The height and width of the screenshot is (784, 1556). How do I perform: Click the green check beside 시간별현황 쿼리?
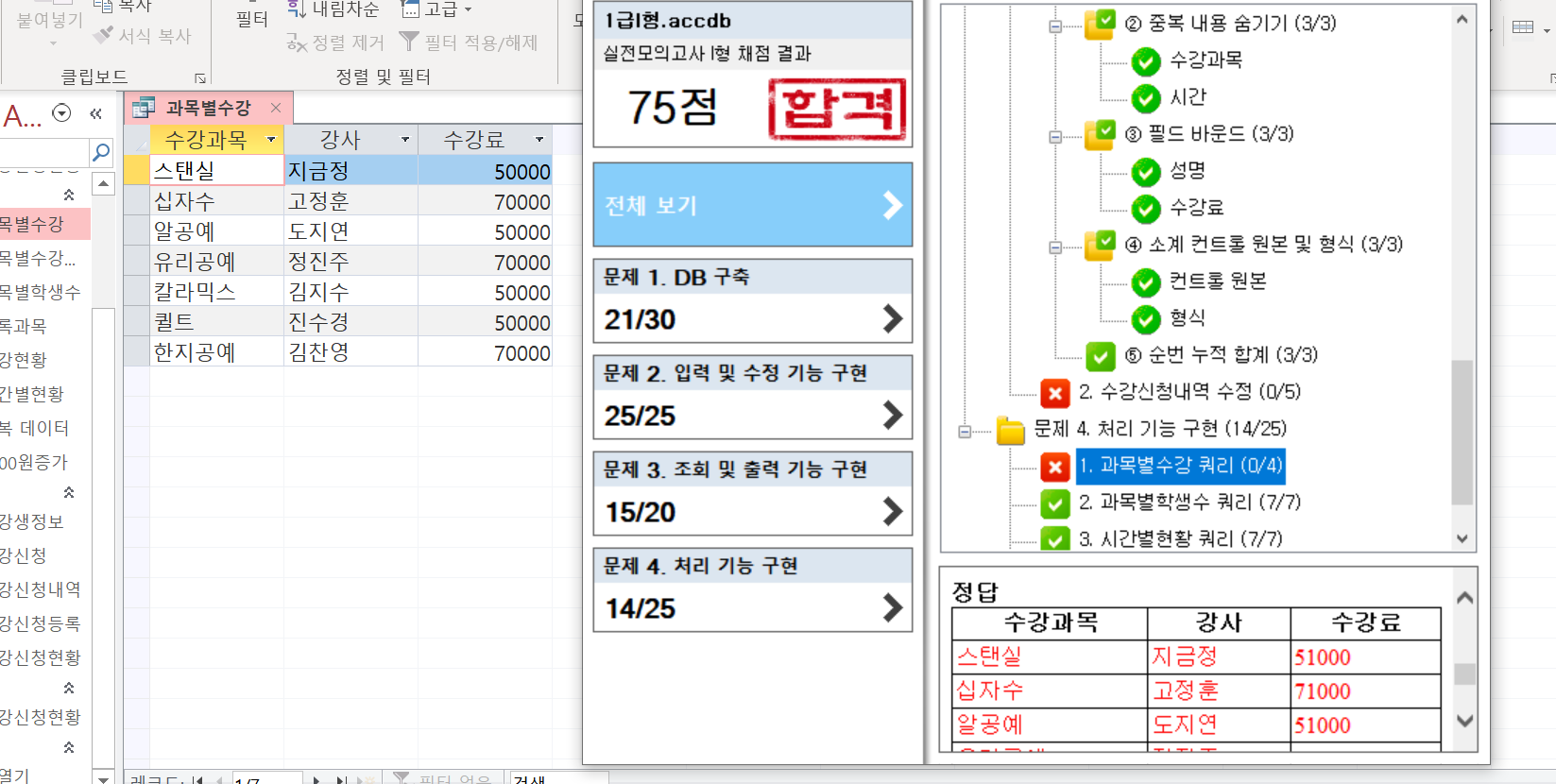[1054, 539]
